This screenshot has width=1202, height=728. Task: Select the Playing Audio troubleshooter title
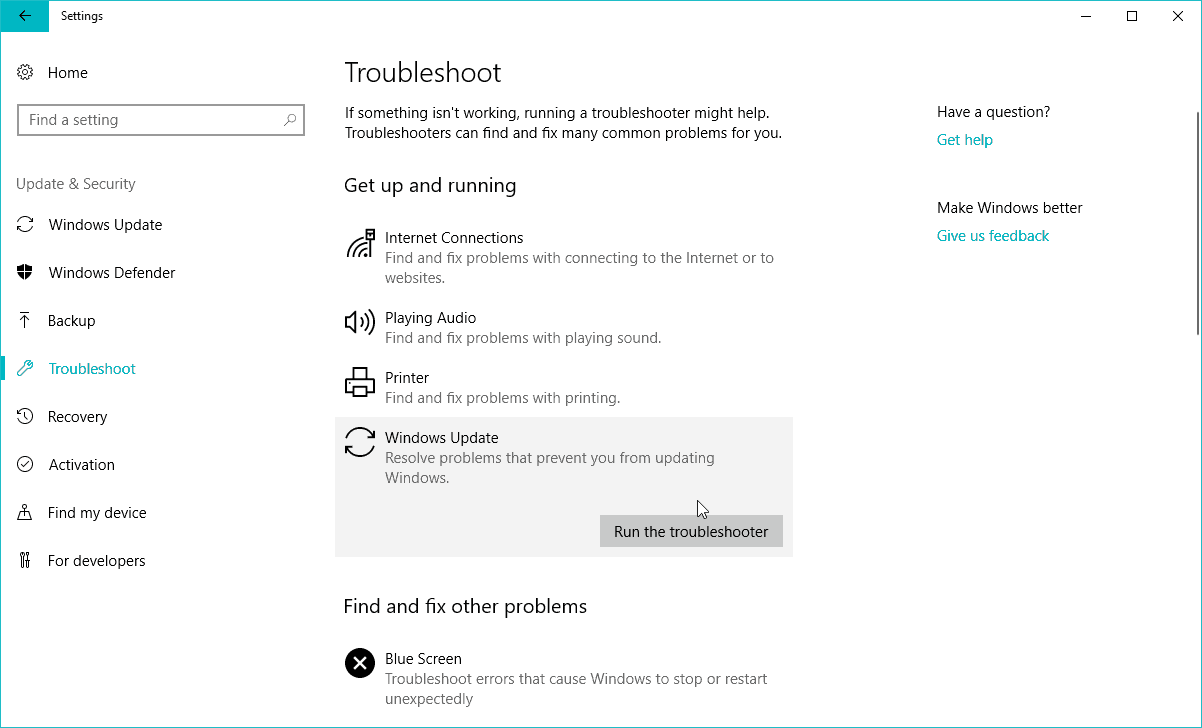(x=431, y=318)
